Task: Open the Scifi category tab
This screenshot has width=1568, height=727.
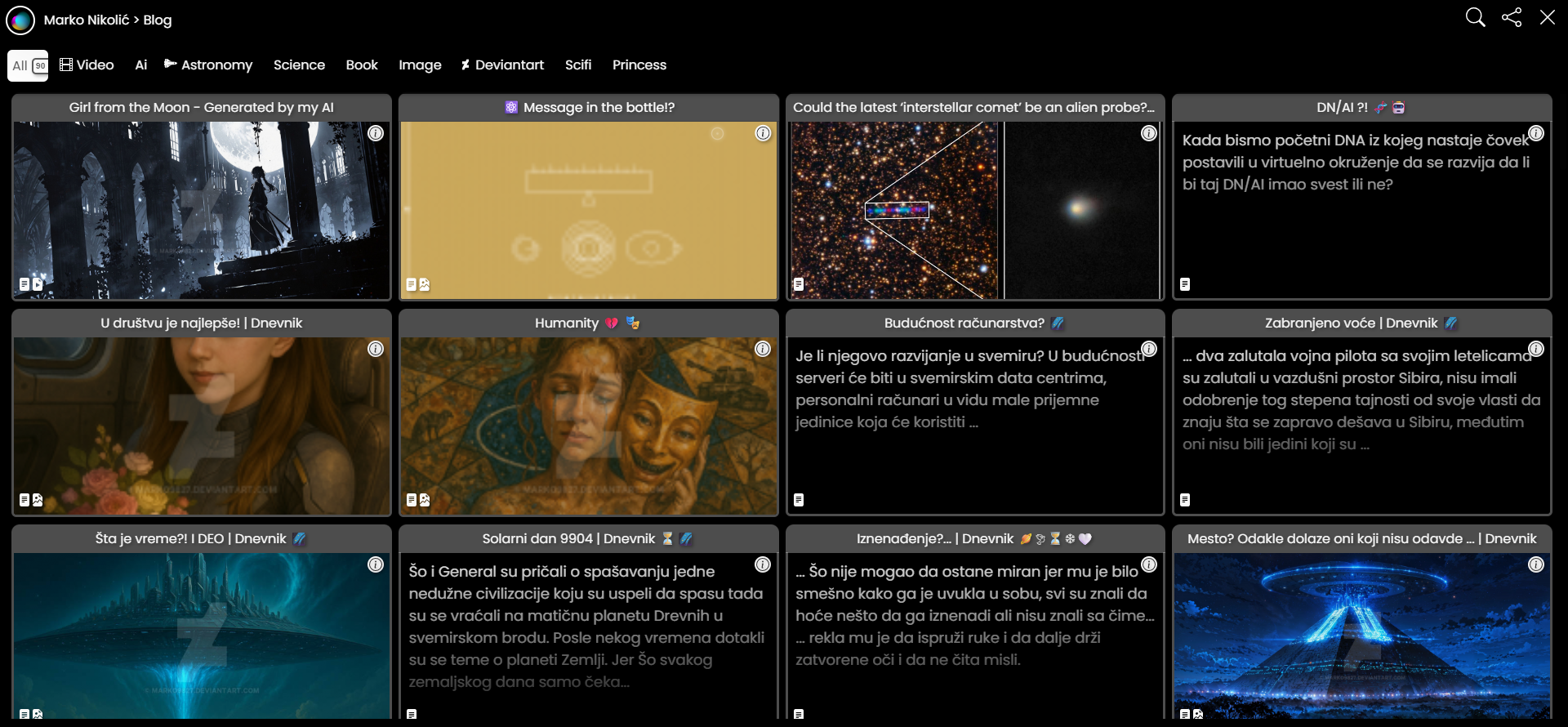Action: (x=578, y=65)
